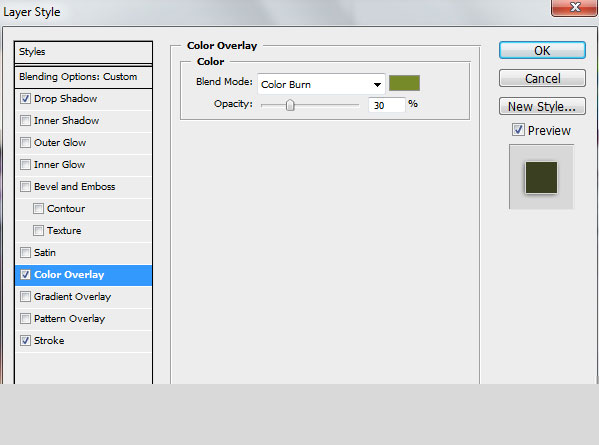Enable the Bevel and Emboss checkbox
Viewport: 599px width, 445px height.
click(x=25, y=186)
